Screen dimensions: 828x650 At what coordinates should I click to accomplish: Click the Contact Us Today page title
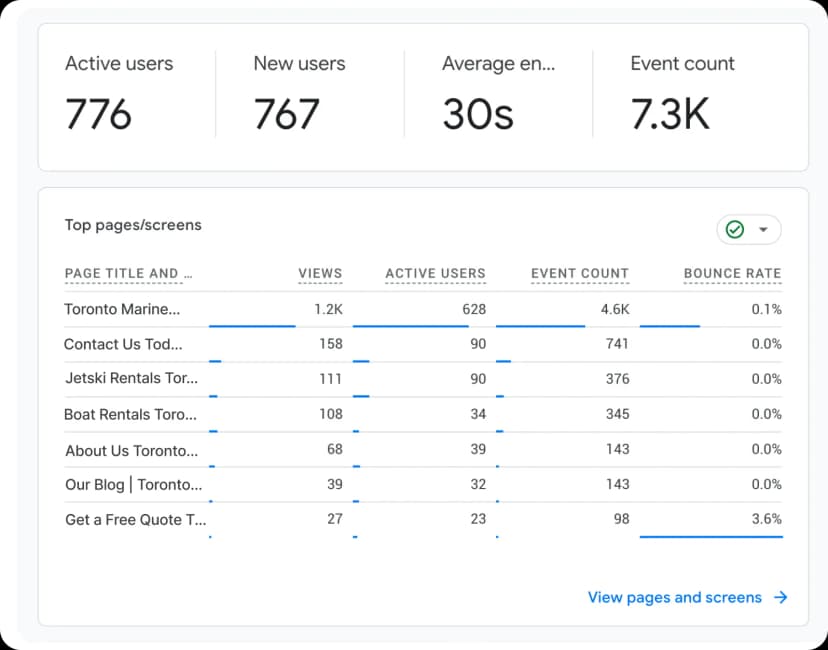coord(122,344)
